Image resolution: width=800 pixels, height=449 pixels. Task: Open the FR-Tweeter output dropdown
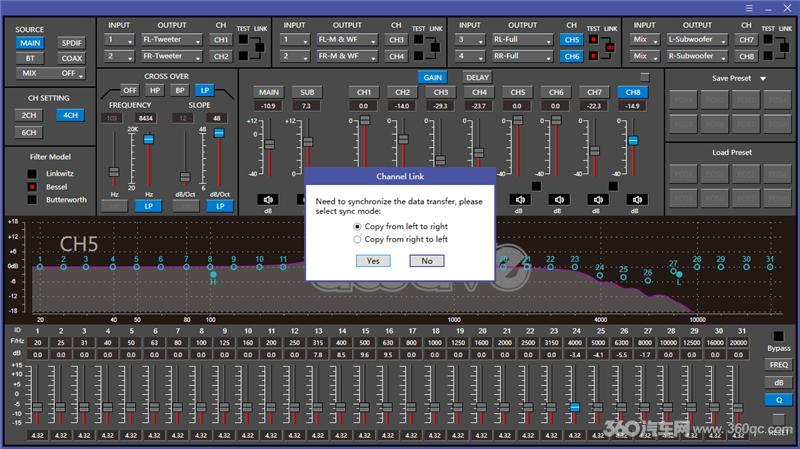coord(172,56)
